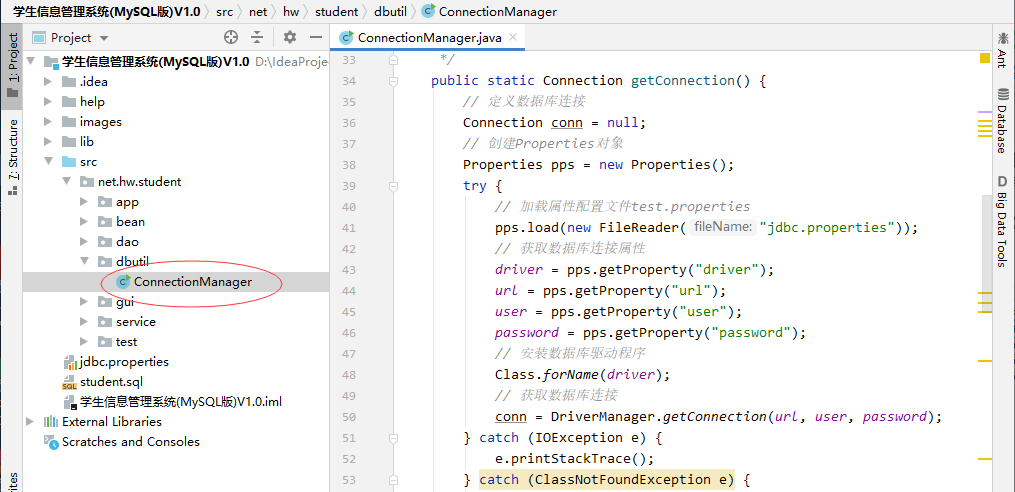Click Class.forName(driver) on line 48
This screenshot has width=1015, height=492.
point(577,374)
